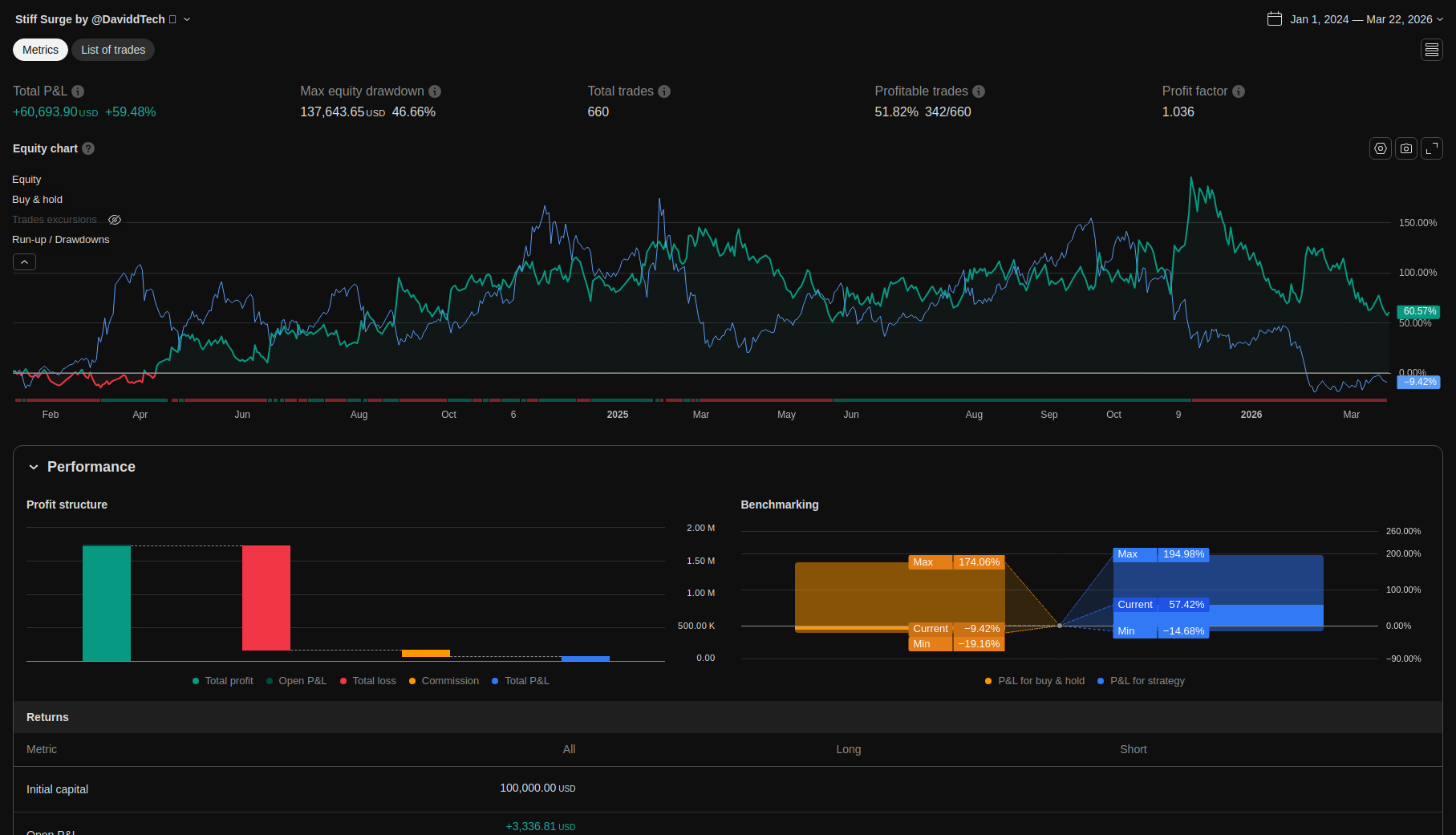Switch to the List of trades tab
1456x835 pixels.
[x=113, y=50]
